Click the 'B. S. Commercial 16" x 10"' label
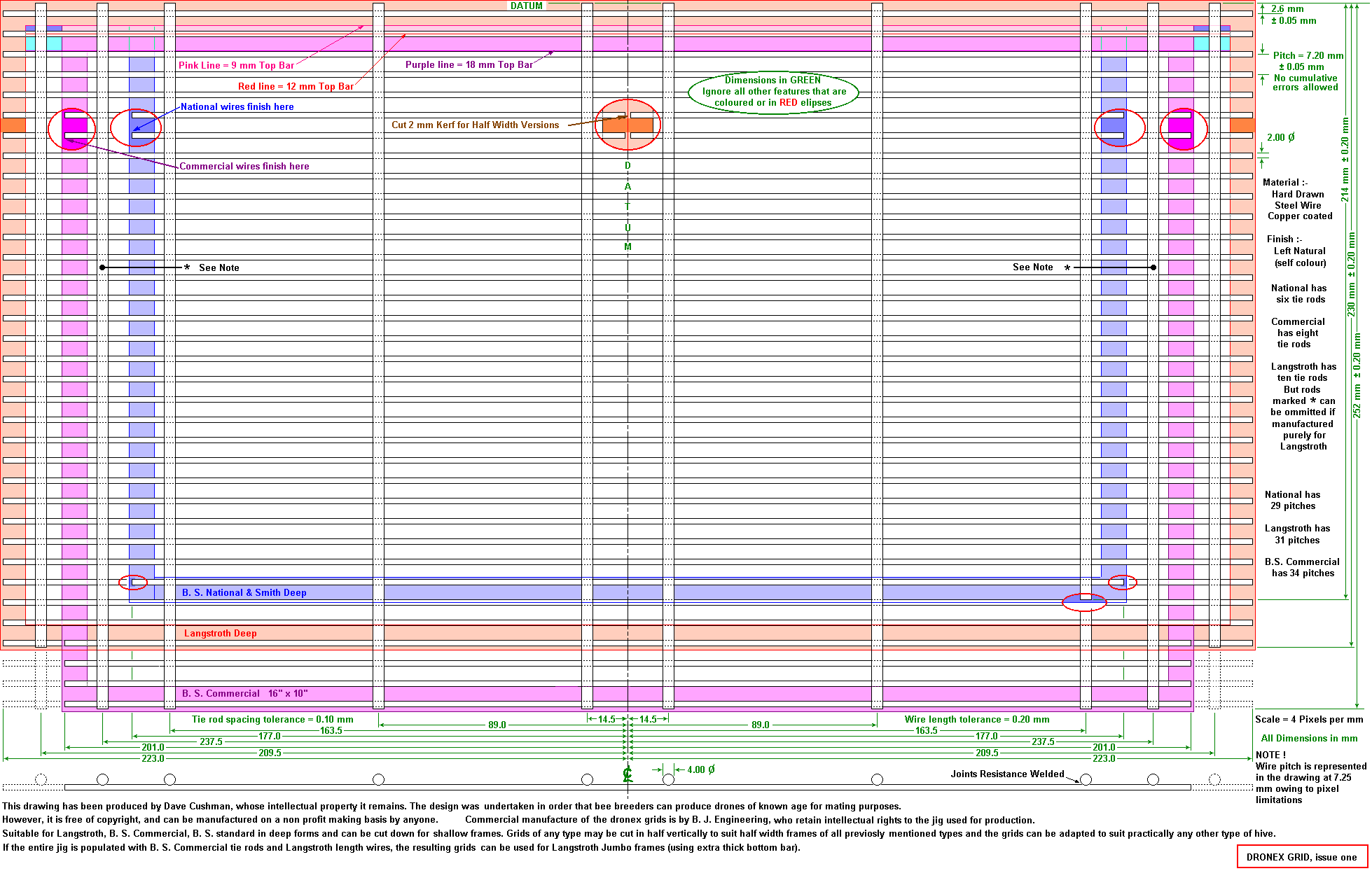The height and width of the screenshot is (871, 1372). [x=244, y=693]
